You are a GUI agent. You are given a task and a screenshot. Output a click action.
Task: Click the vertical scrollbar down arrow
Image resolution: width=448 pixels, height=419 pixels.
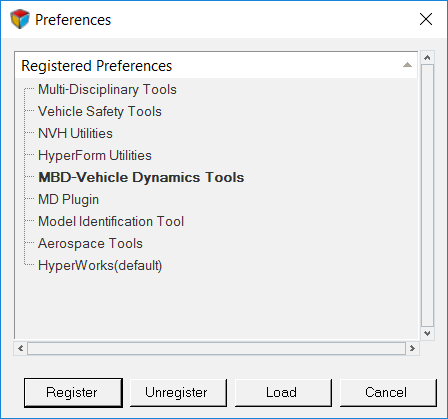427,333
